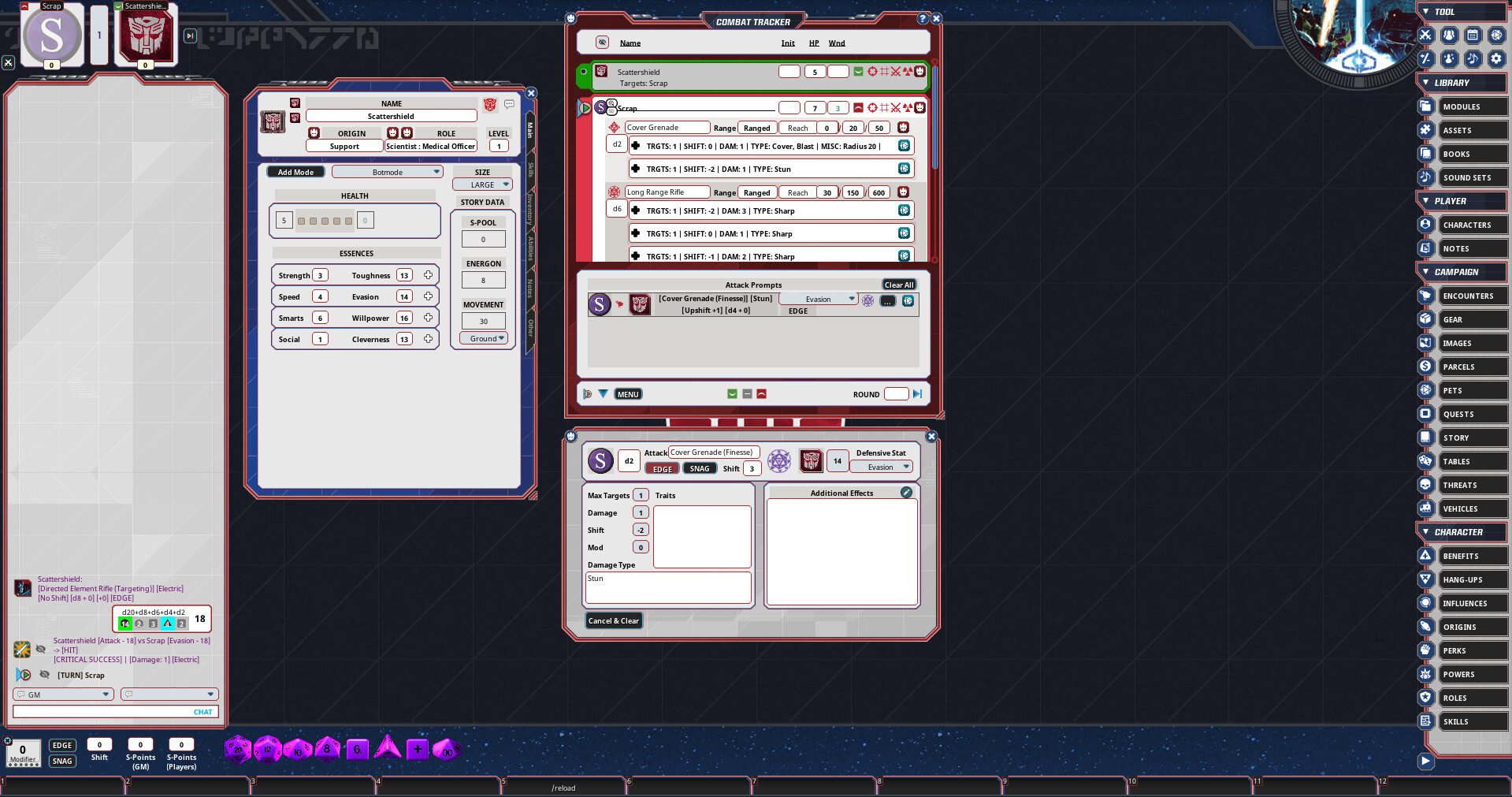Click Cancel & Clear in the attack dialog

point(613,620)
